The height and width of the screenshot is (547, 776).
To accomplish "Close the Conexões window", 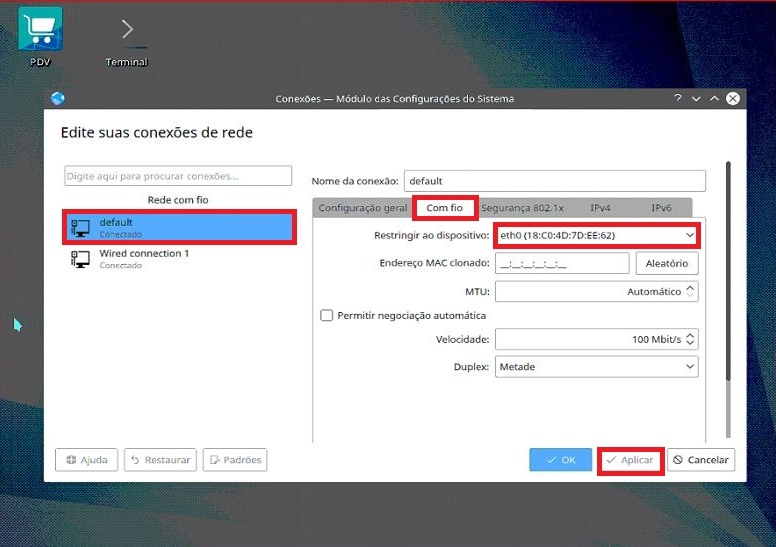I will click(x=733, y=99).
